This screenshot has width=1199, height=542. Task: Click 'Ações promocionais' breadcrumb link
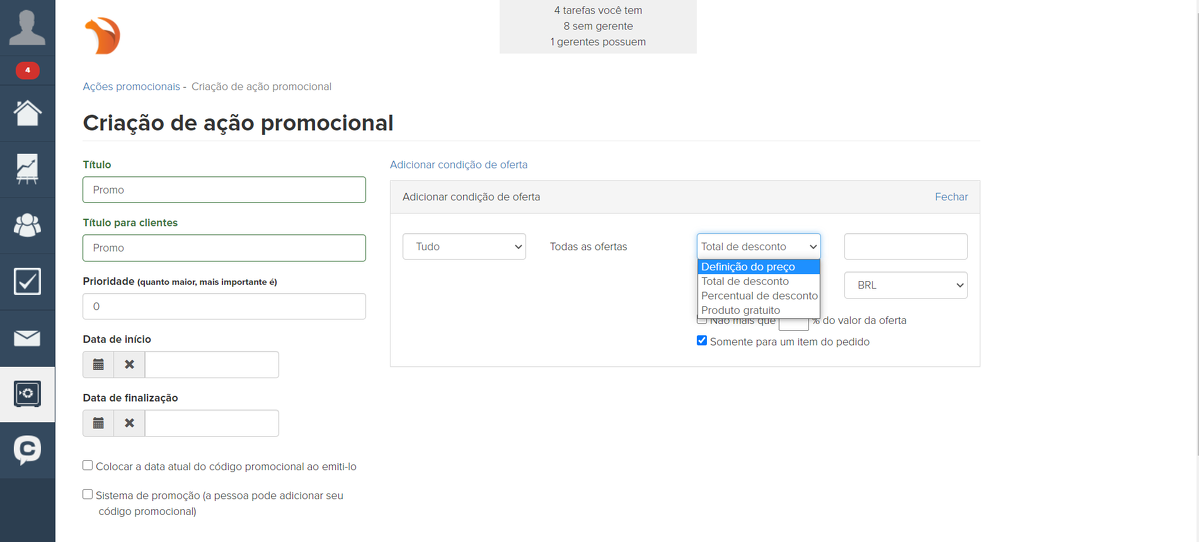pyautogui.click(x=131, y=87)
